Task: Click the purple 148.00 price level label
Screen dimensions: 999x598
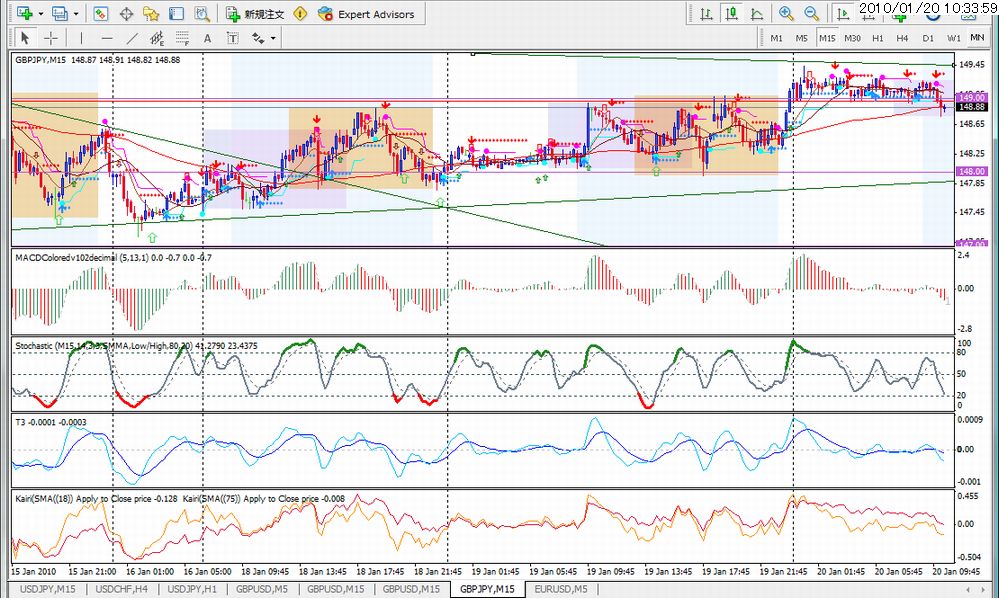Action: coord(972,171)
